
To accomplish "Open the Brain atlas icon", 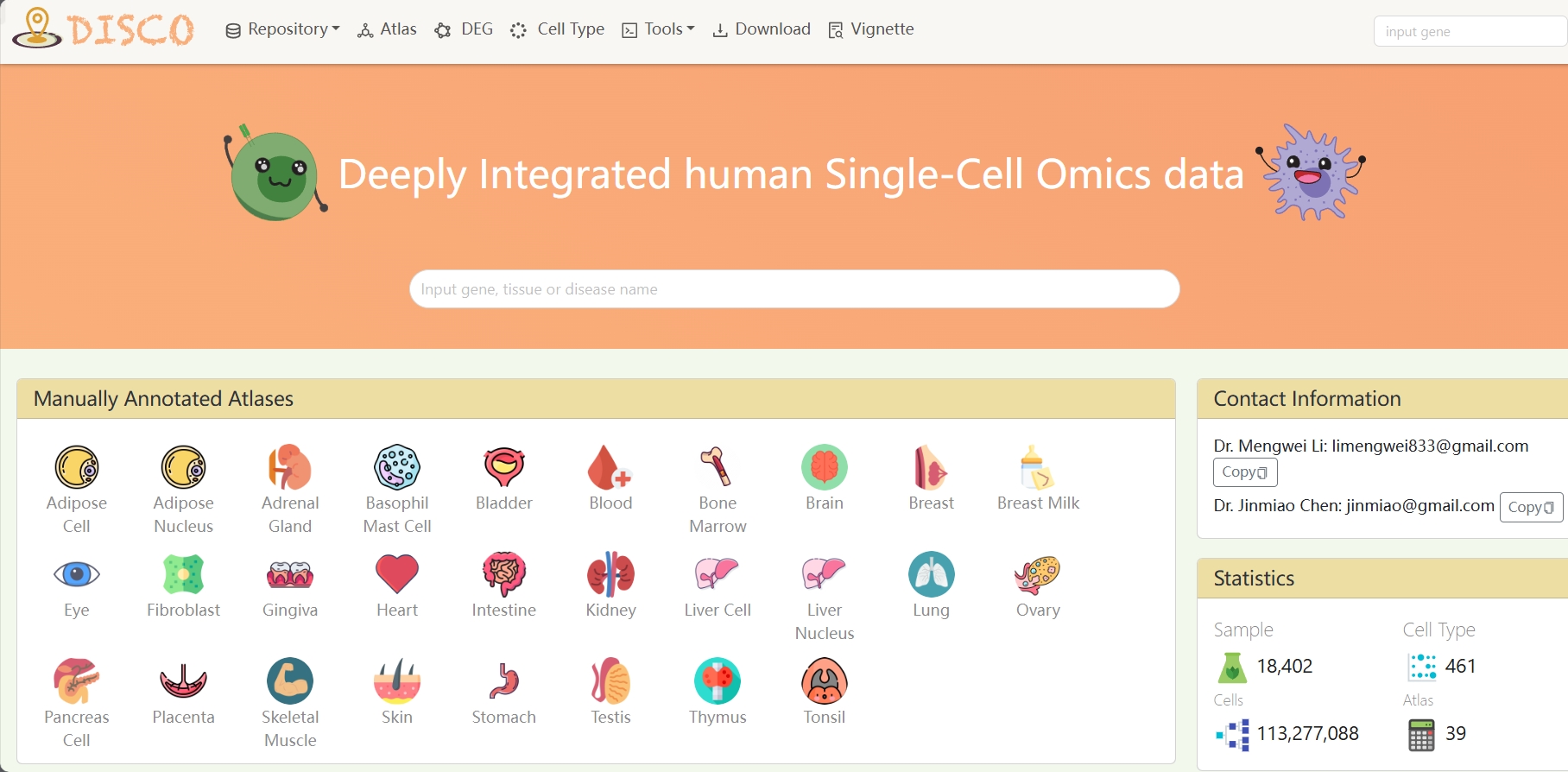I will pos(824,467).
